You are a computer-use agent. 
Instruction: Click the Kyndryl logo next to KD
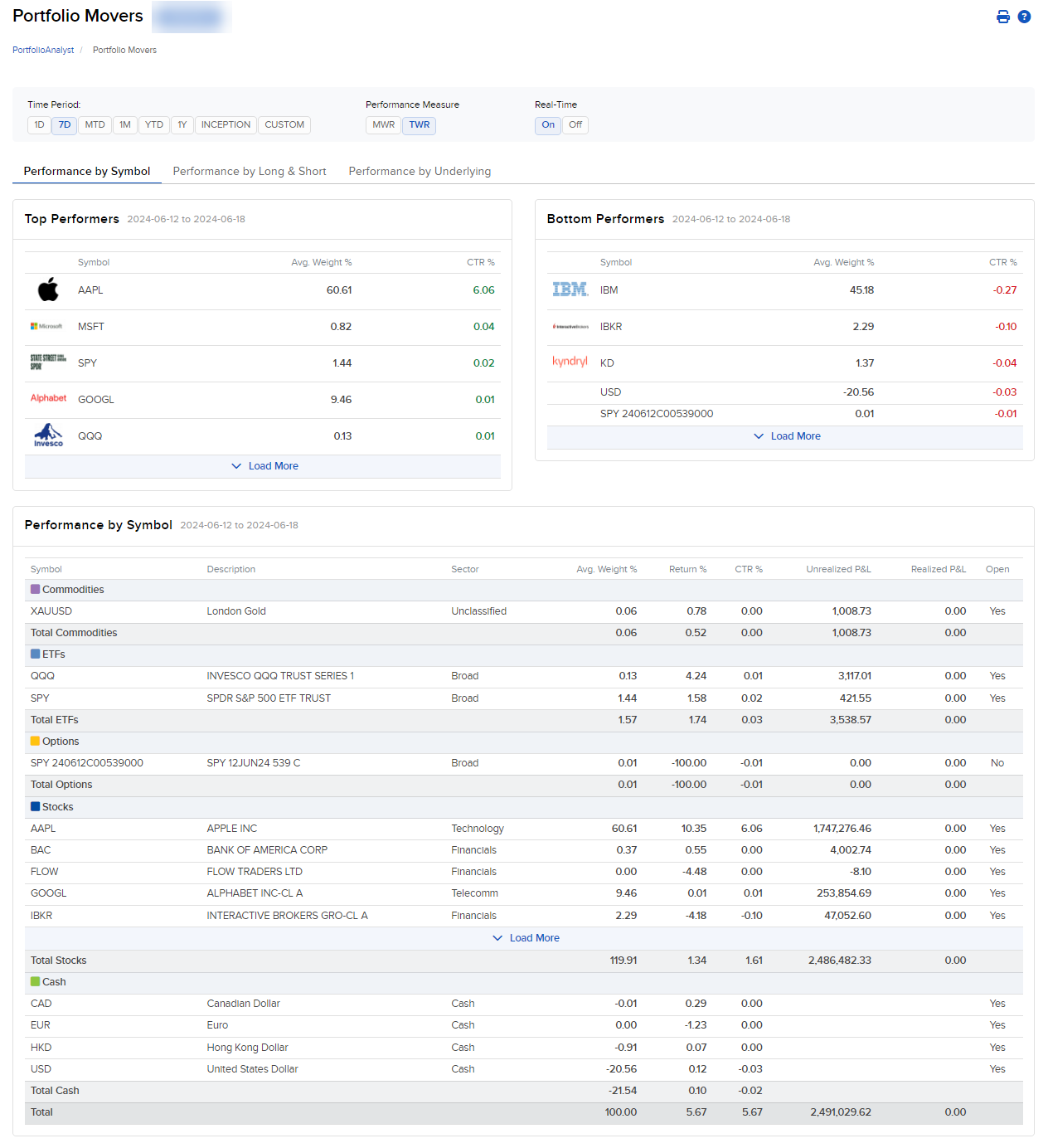(x=570, y=362)
